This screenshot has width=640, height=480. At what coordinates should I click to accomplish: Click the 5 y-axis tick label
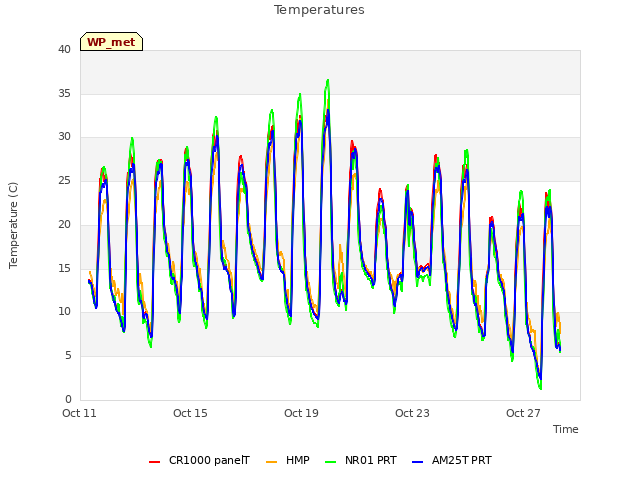(68, 356)
